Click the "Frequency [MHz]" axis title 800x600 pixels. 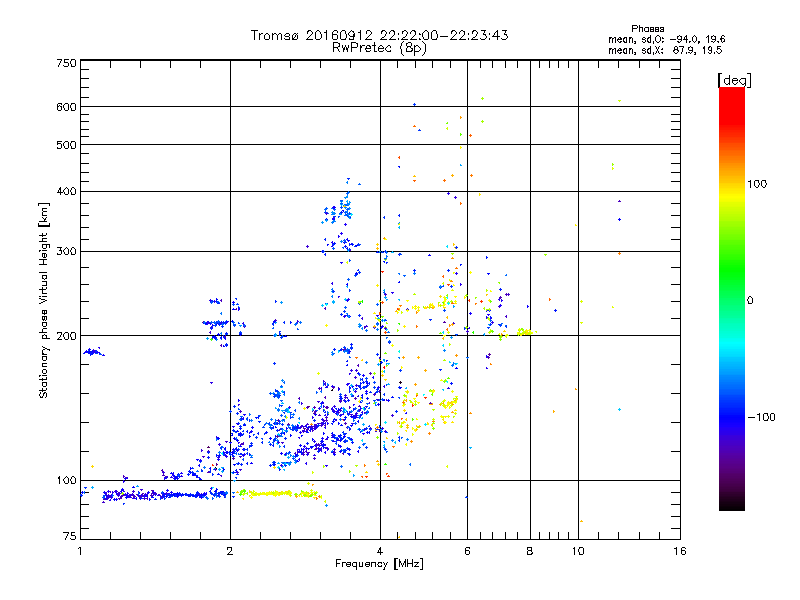pos(379,564)
